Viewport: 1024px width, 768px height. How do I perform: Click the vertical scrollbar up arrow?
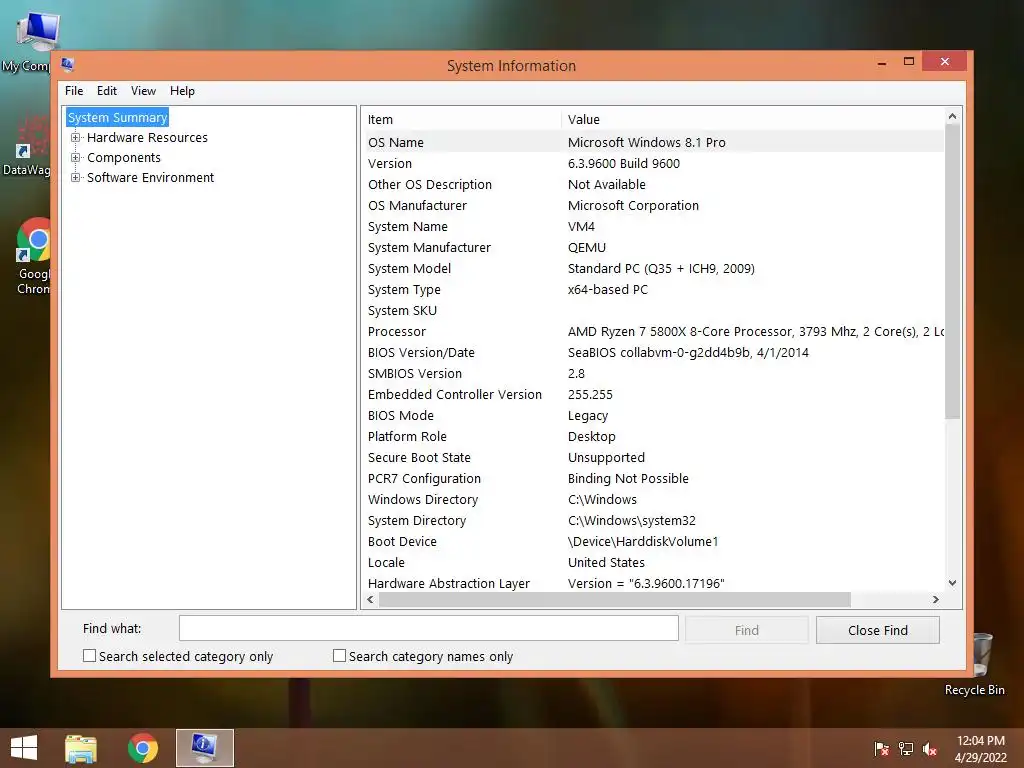click(x=952, y=116)
